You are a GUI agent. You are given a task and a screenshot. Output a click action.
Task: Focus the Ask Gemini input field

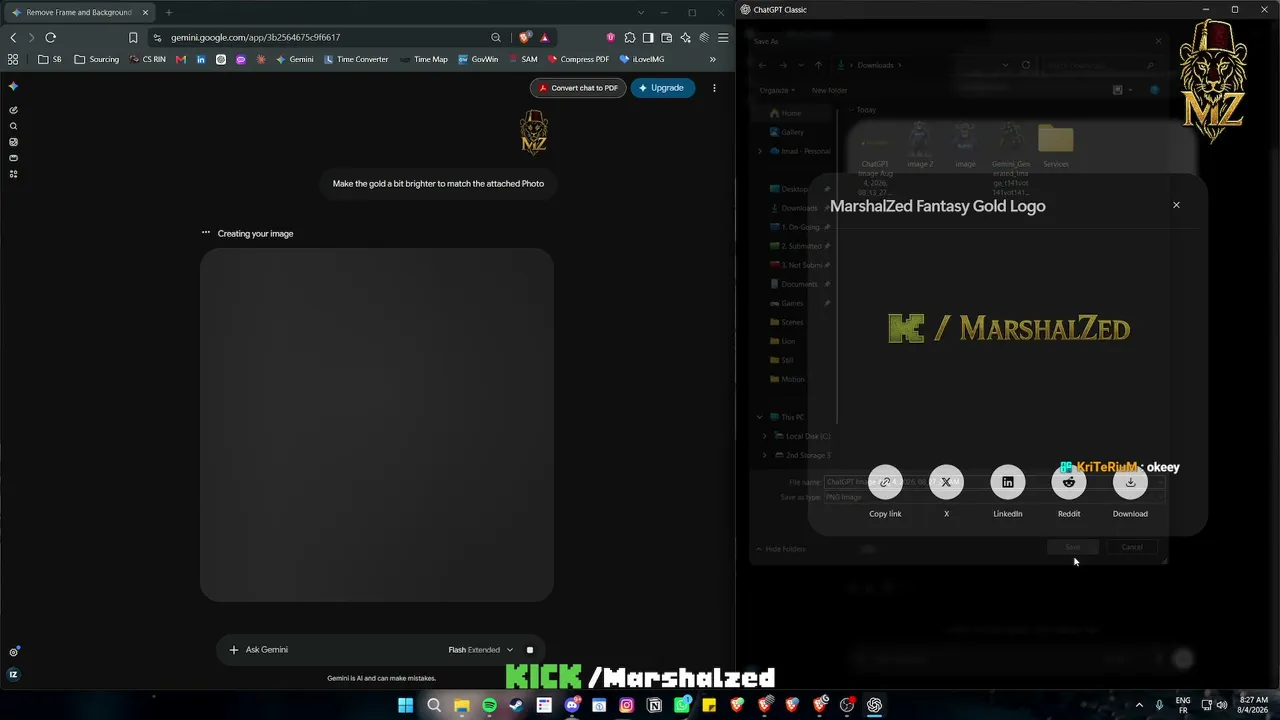(340, 650)
